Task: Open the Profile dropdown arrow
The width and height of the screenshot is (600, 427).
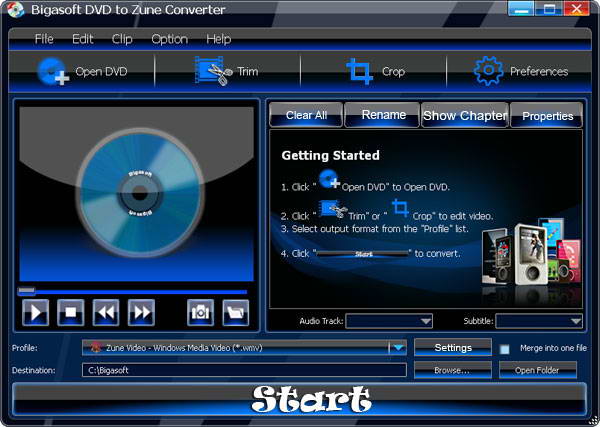Action: (398, 348)
